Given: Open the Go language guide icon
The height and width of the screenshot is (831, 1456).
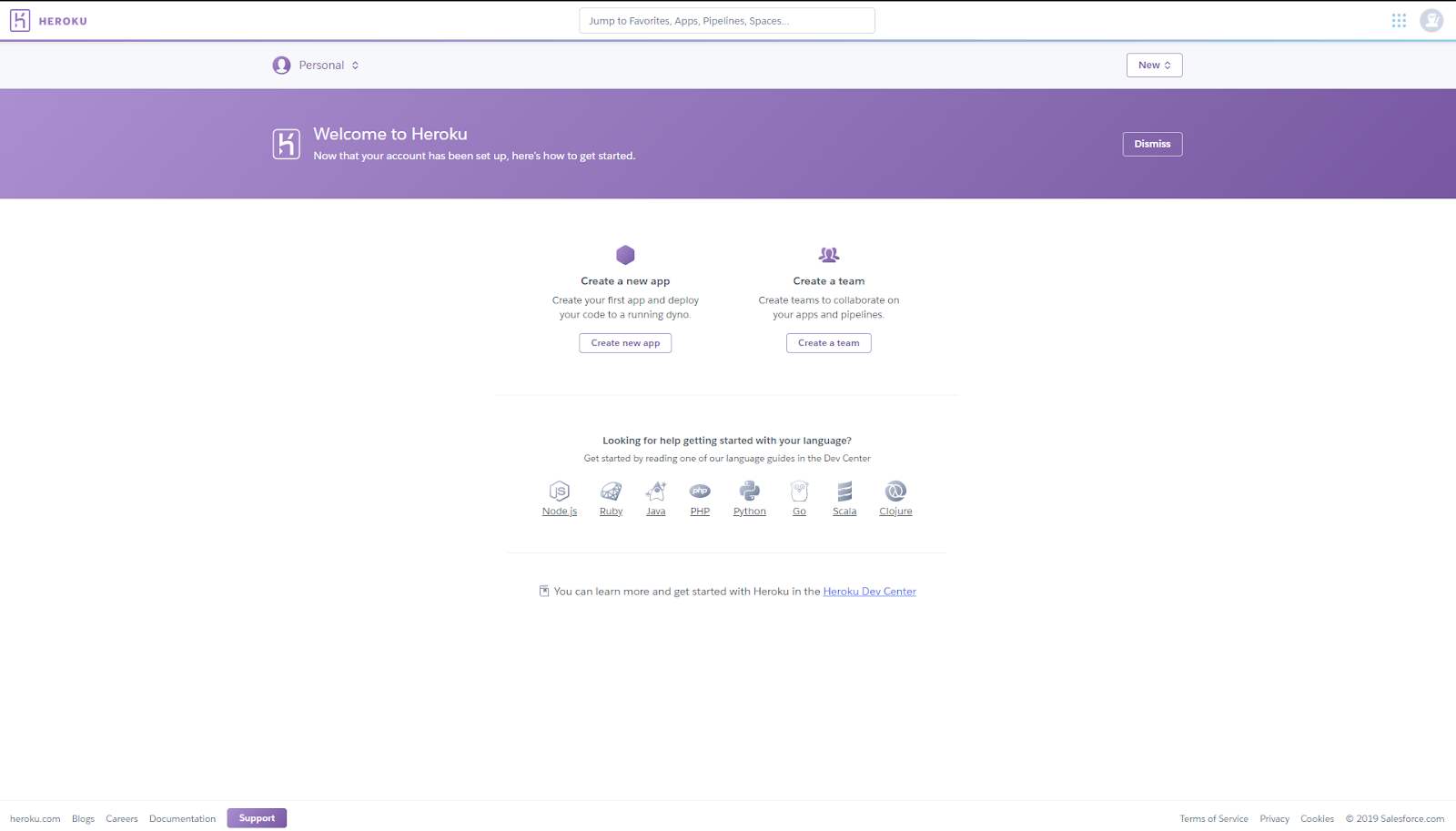Looking at the screenshot, I should pos(799,492).
